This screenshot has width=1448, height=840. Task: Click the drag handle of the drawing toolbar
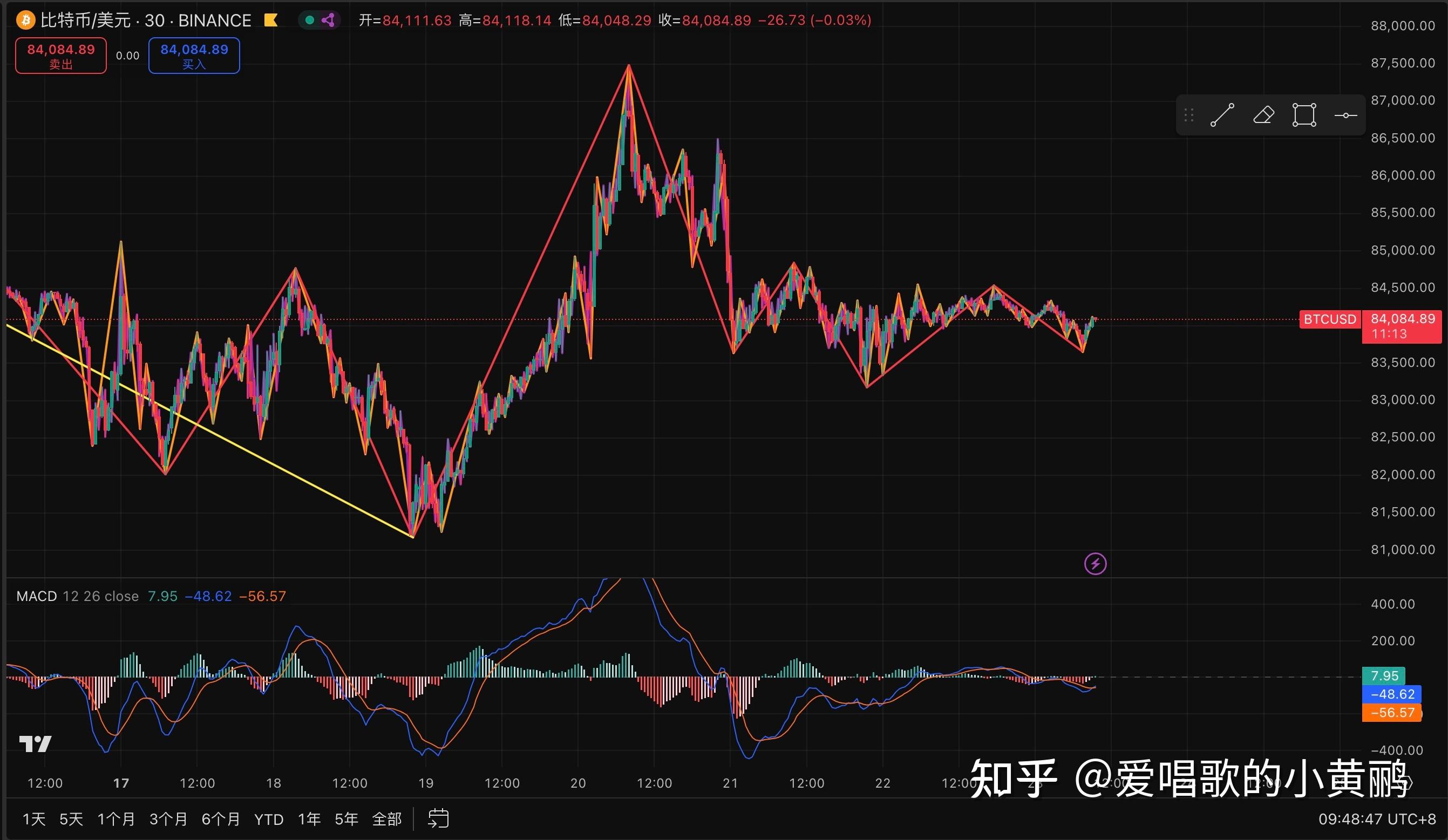pyautogui.click(x=1188, y=115)
